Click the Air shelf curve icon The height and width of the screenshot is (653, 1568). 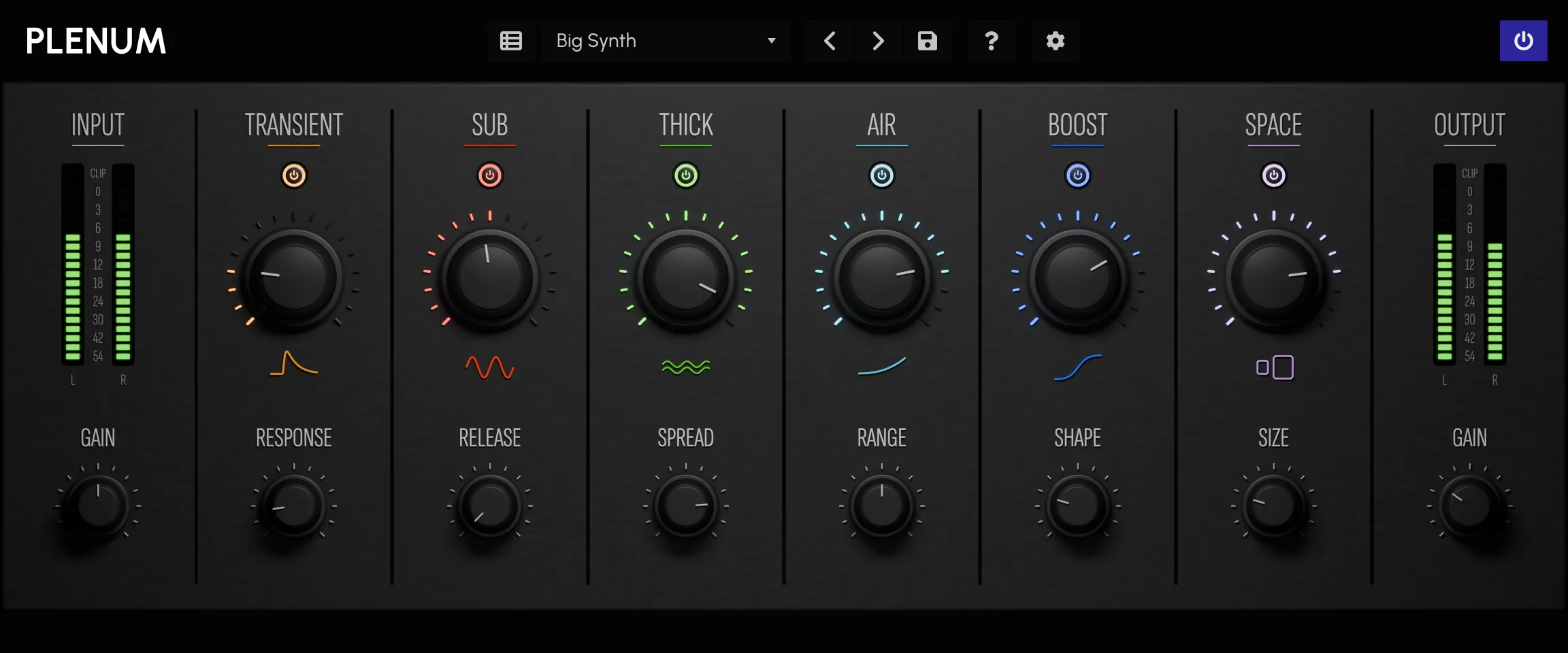click(882, 366)
